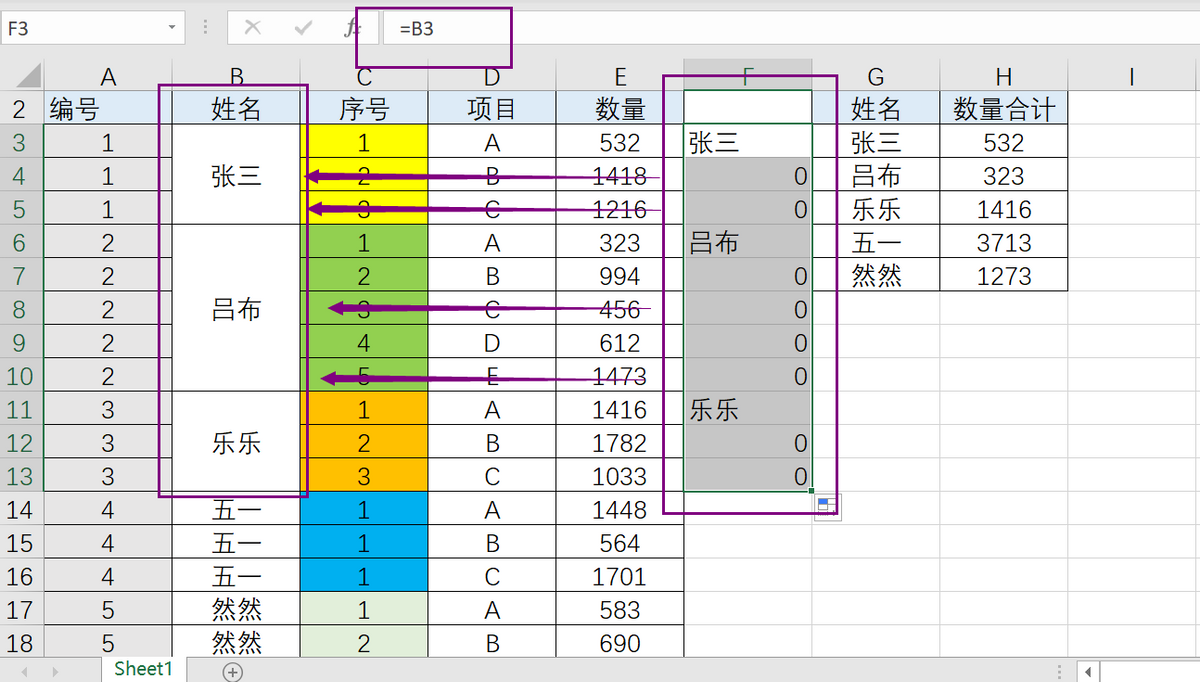The image size is (1200, 682).
Task: Select column I header
Action: tap(1132, 75)
